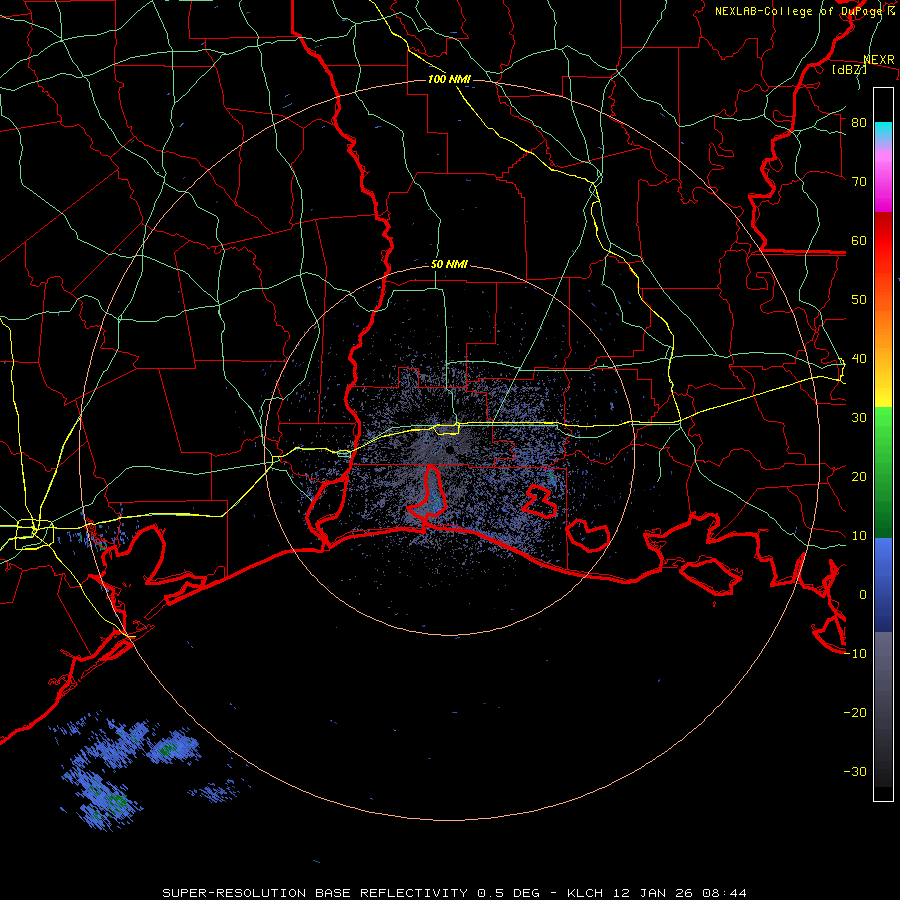Click the red band of the color legend
Image resolution: width=900 pixels, height=900 pixels.
click(x=883, y=241)
